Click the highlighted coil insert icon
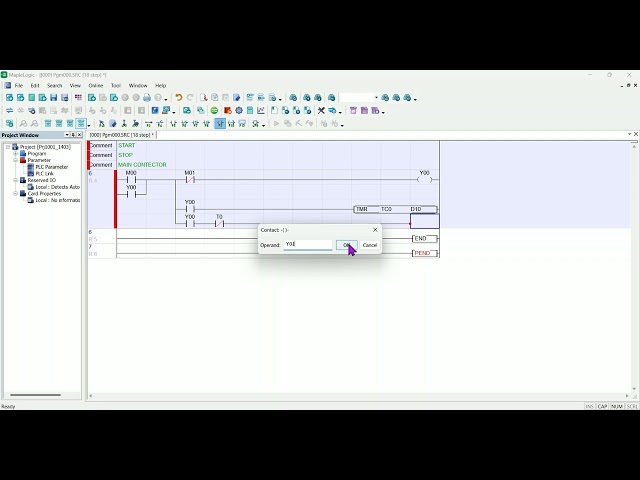This screenshot has width=640, height=480. (x=220, y=124)
